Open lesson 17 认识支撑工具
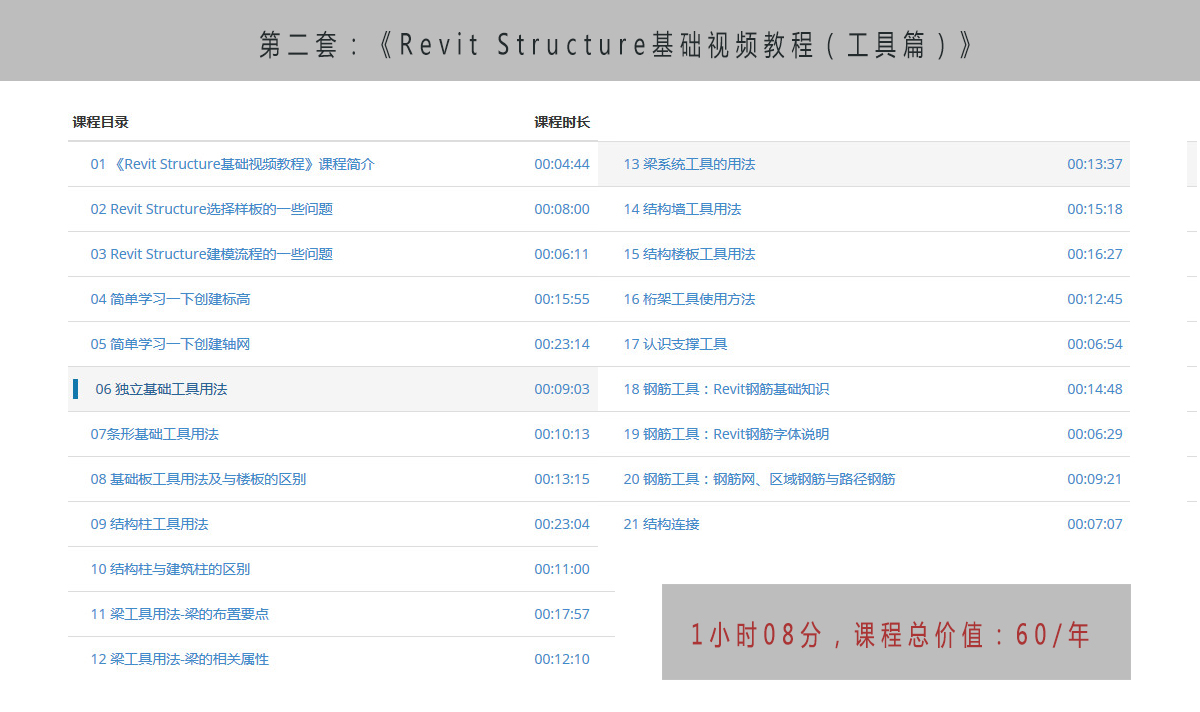 [675, 344]
